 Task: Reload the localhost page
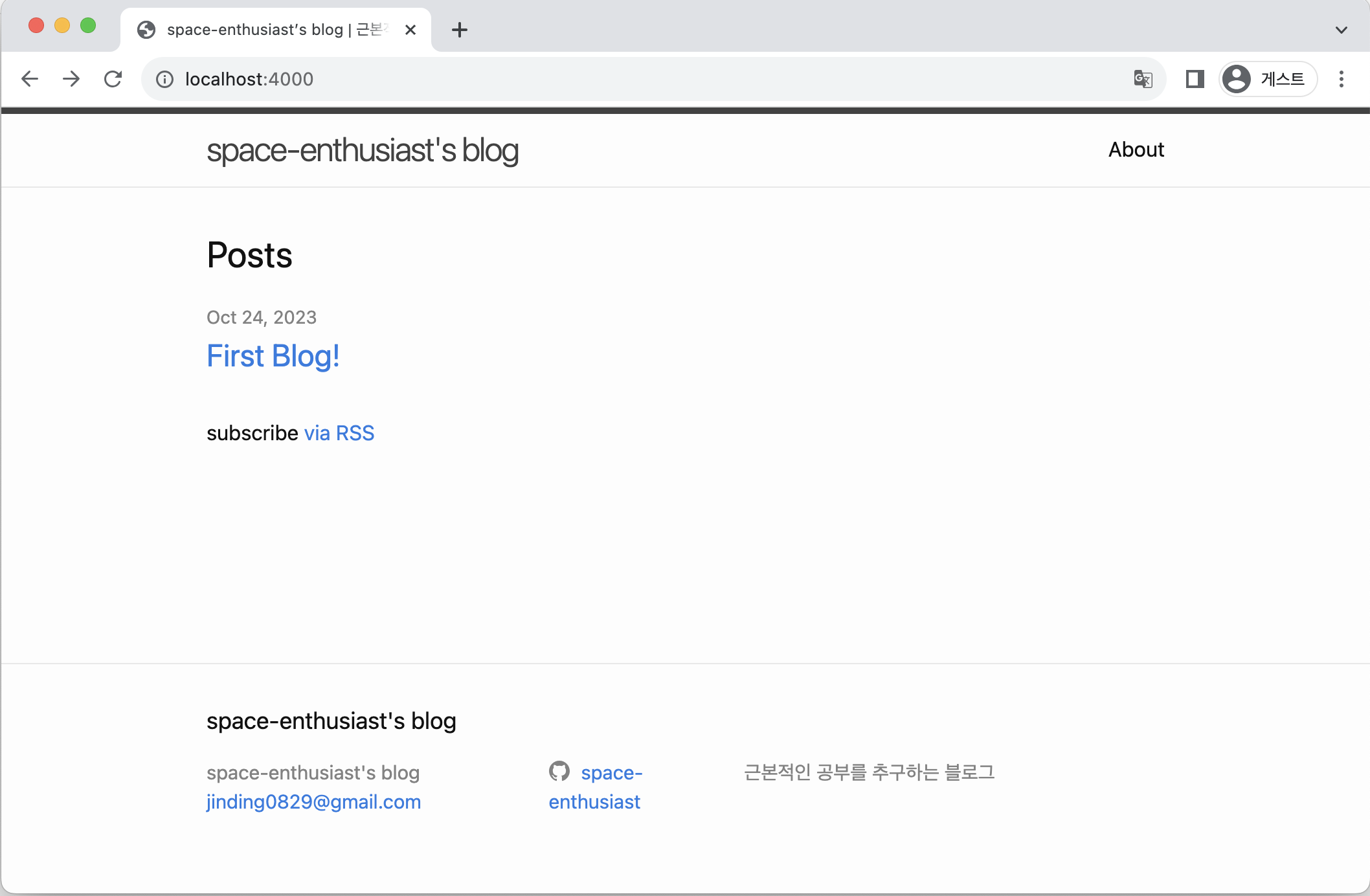click(x=113, y=79)
